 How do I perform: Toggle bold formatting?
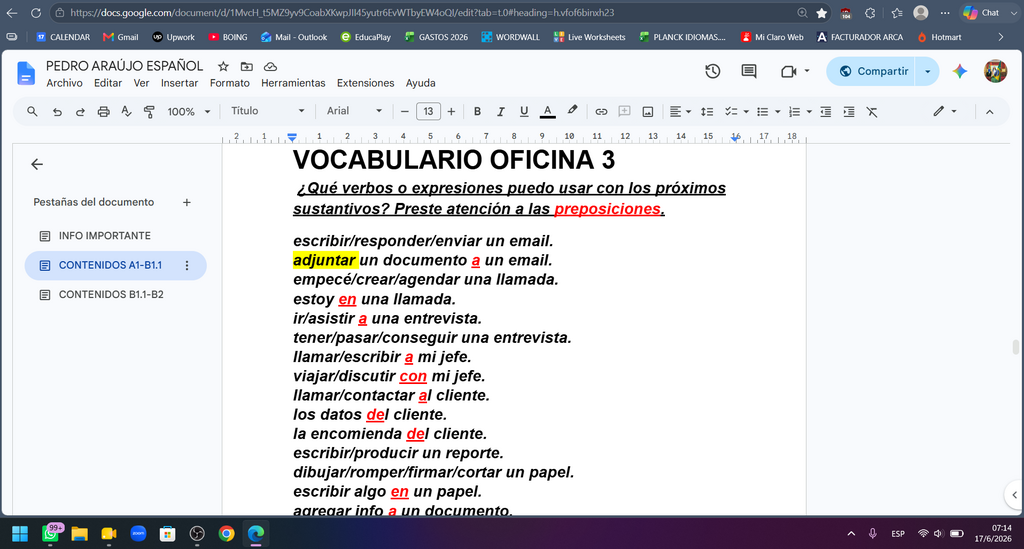[x=477, y=112]
